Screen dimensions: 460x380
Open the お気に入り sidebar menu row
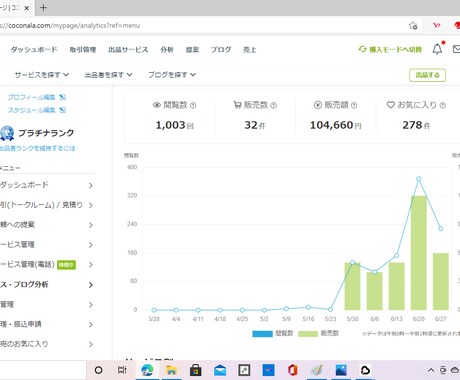click(x=47, y=344)
